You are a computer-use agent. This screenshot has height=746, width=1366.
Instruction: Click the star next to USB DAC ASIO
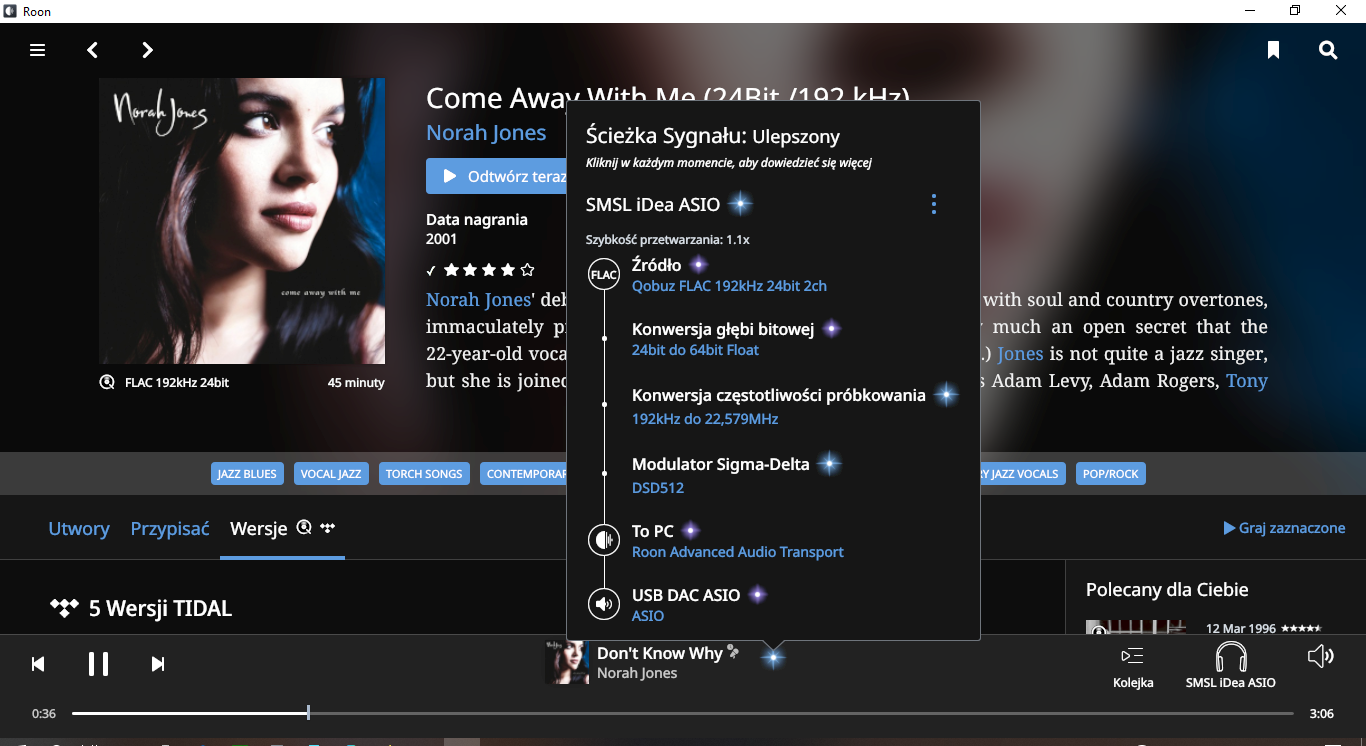tap(758, 595)
